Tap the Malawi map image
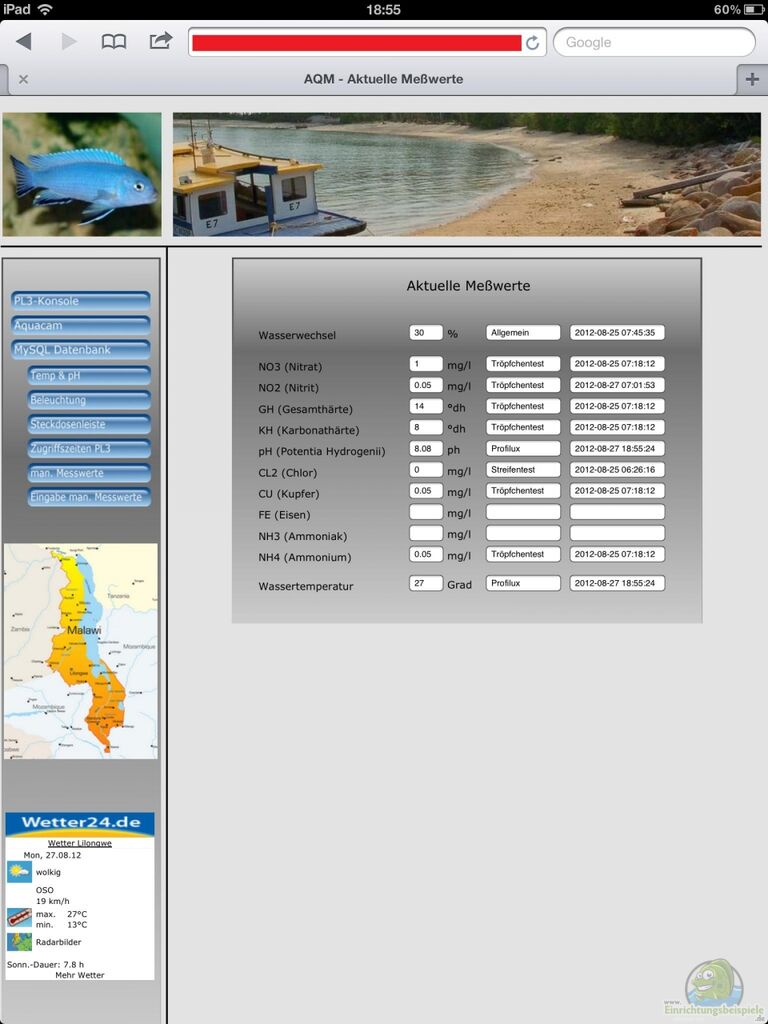Image resolution: width=768 pixels, height=1024 pixels. point(80,650)
